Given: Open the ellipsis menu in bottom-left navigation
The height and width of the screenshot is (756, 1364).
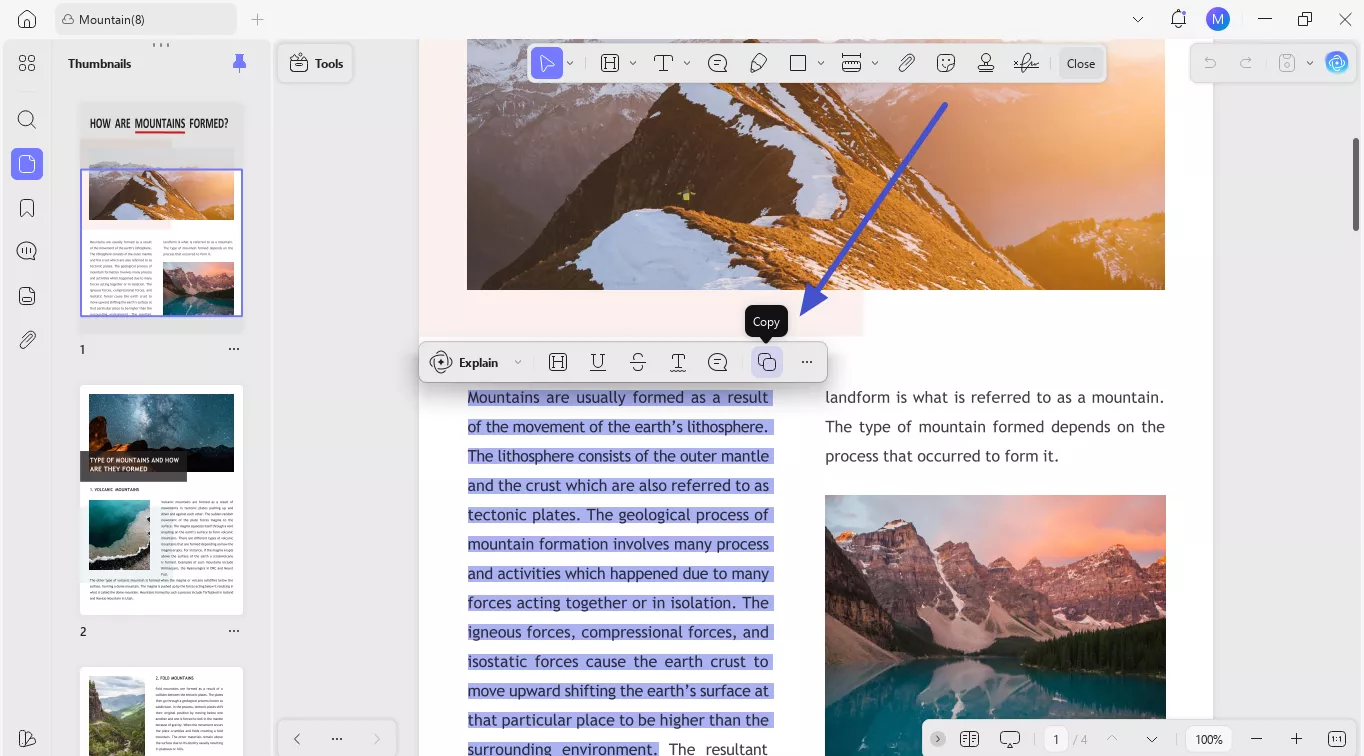Looking at the screenshot, I should [x=337, y=739].
